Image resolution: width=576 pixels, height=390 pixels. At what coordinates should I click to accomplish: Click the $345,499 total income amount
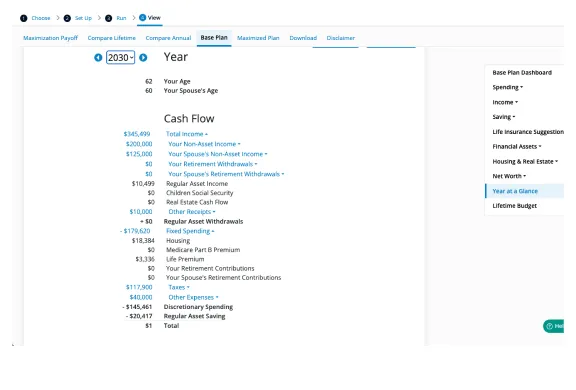click(x=137, y=134)
